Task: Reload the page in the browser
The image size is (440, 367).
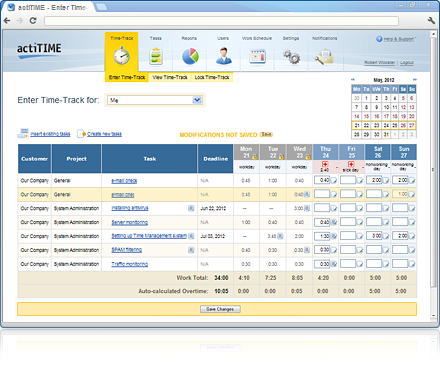Action: (33, 21)
